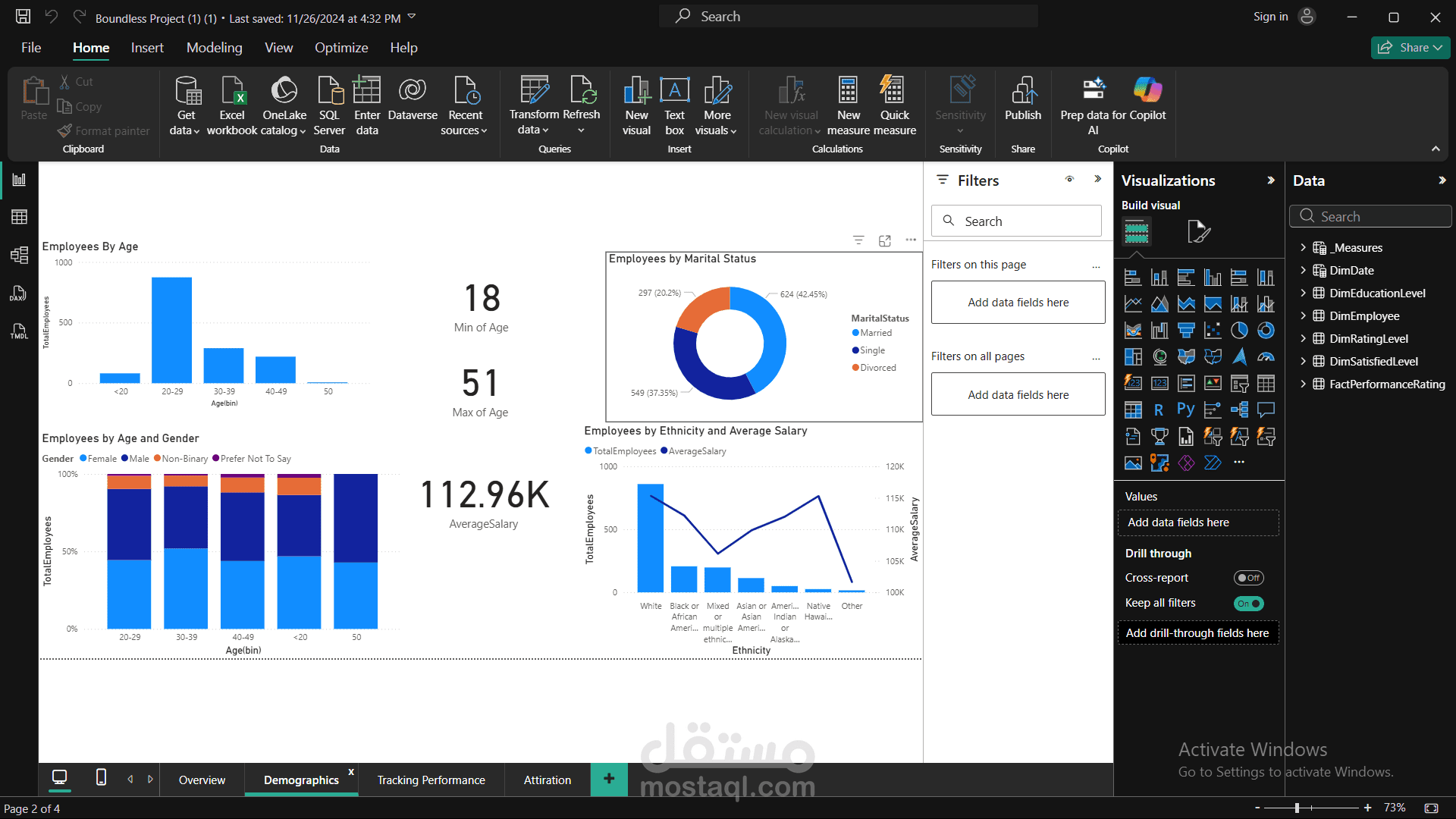Toggle filter pane visibility with eye icon
1456x819 pixels.
tap(1069, 180)
